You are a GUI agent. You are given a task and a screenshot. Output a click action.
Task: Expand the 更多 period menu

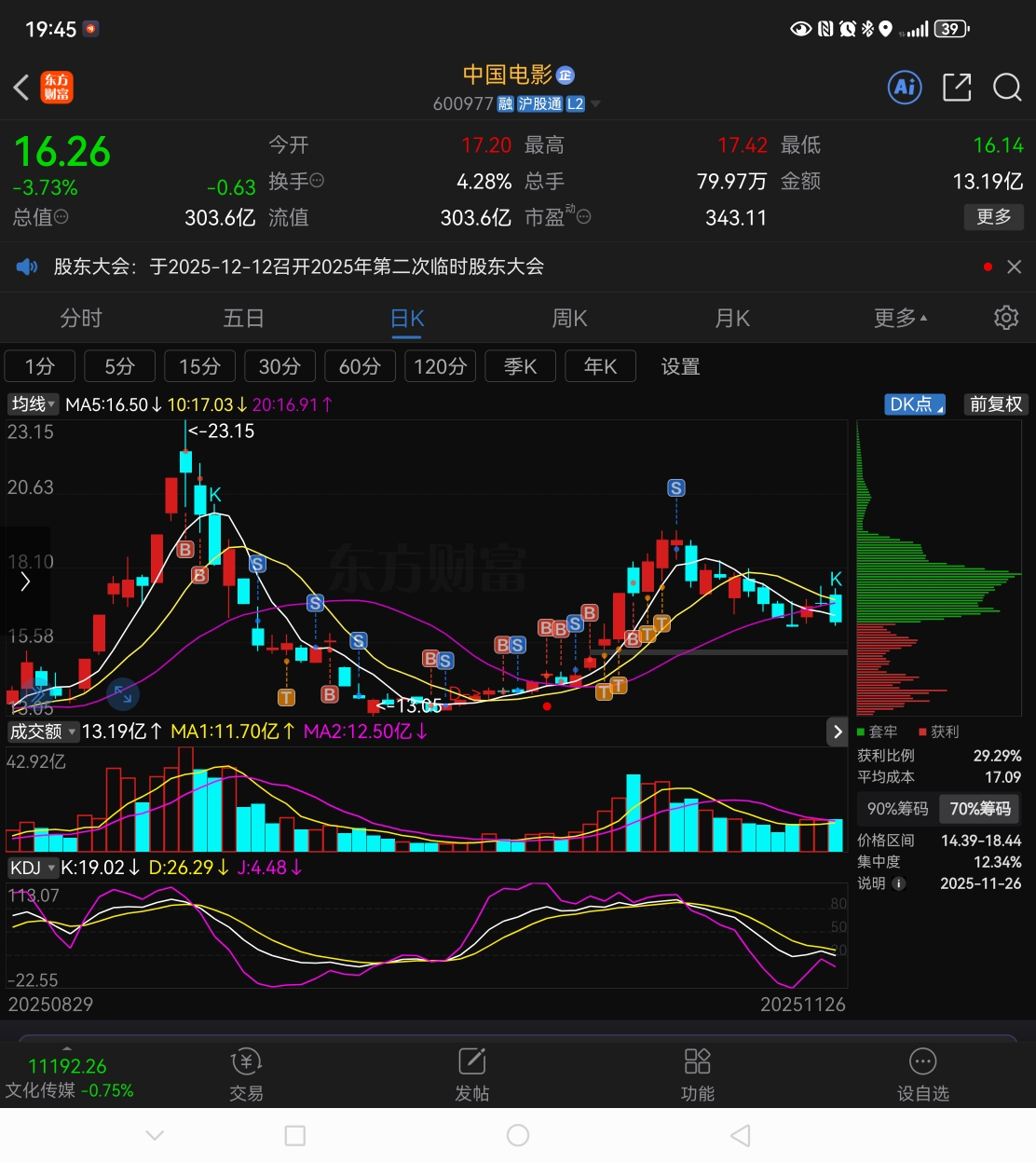click(900, 318)
